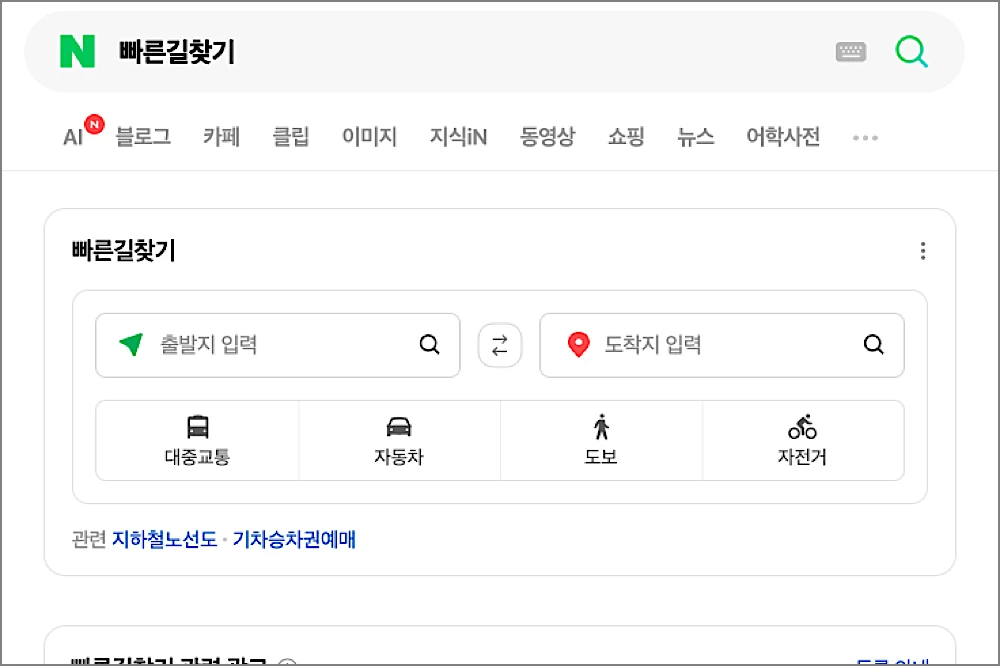Click the 출발지 입력 field

277,345
